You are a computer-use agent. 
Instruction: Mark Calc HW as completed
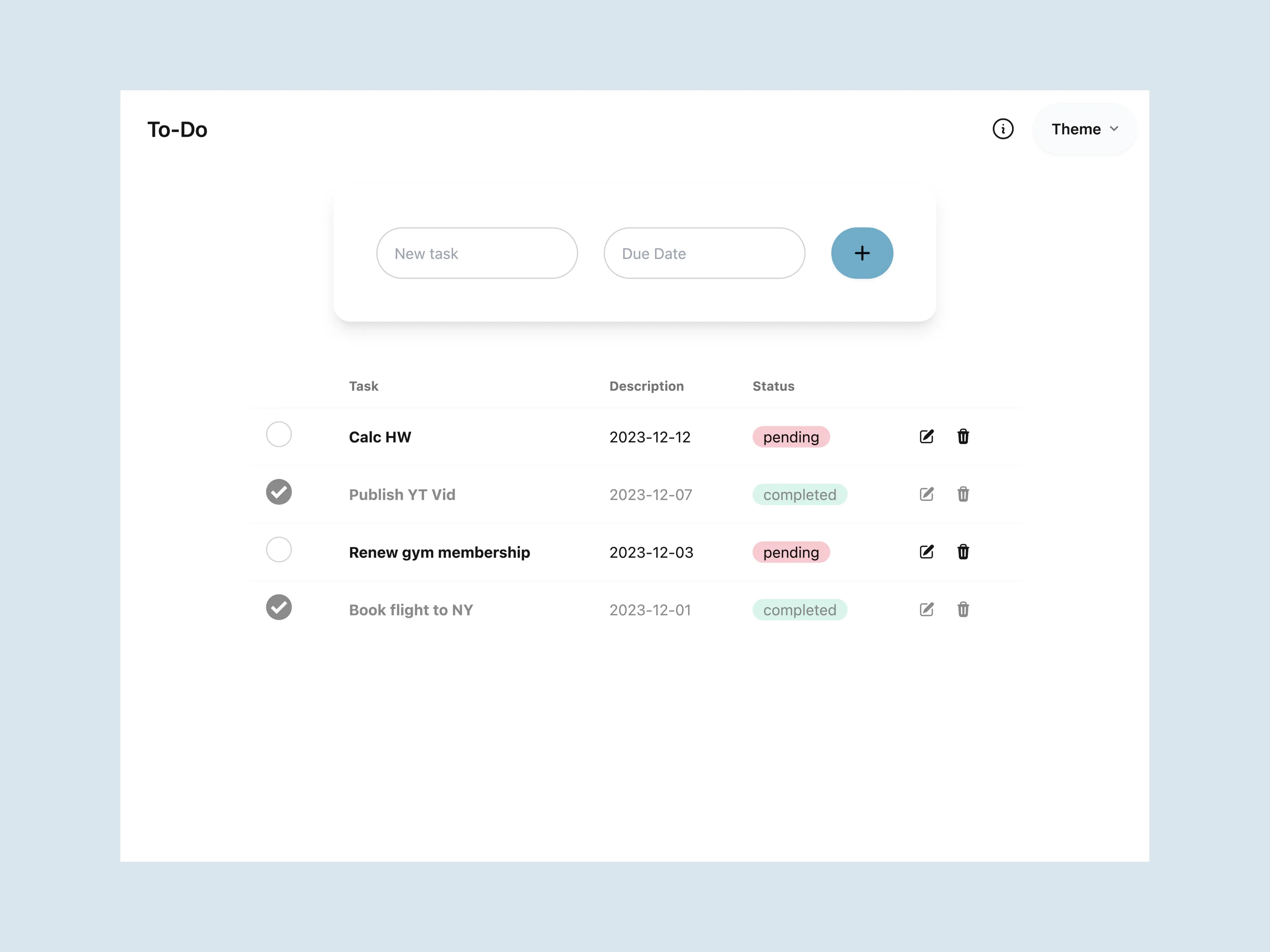pyautogui.click(x=278, y=434)
